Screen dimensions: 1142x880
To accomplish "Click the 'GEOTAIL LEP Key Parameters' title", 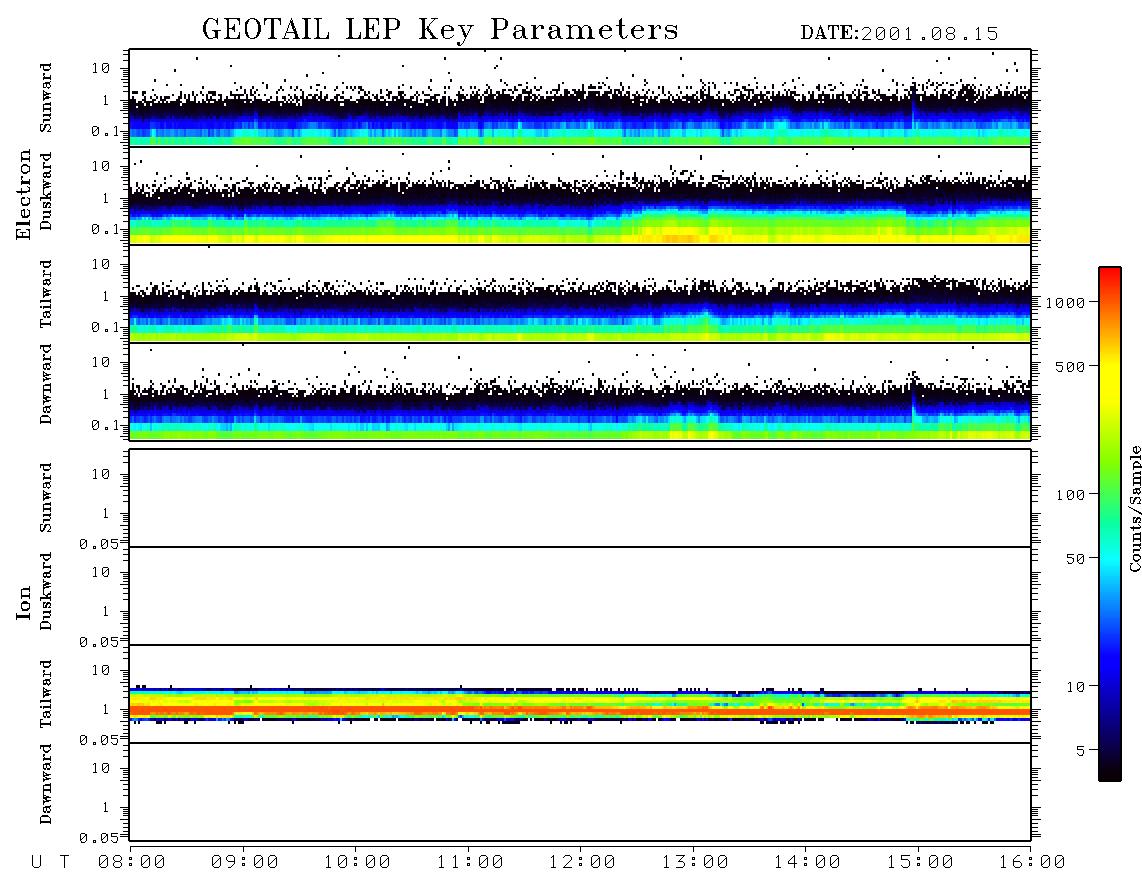I will point(440,29).
